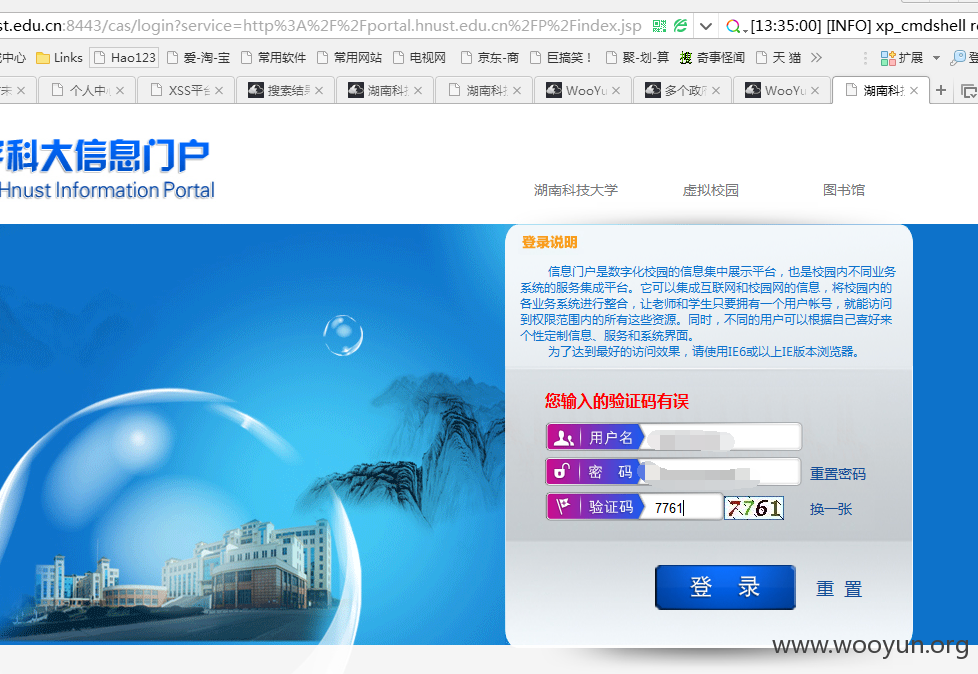Open the 聚-划-算 bookmark

(637, 58)
